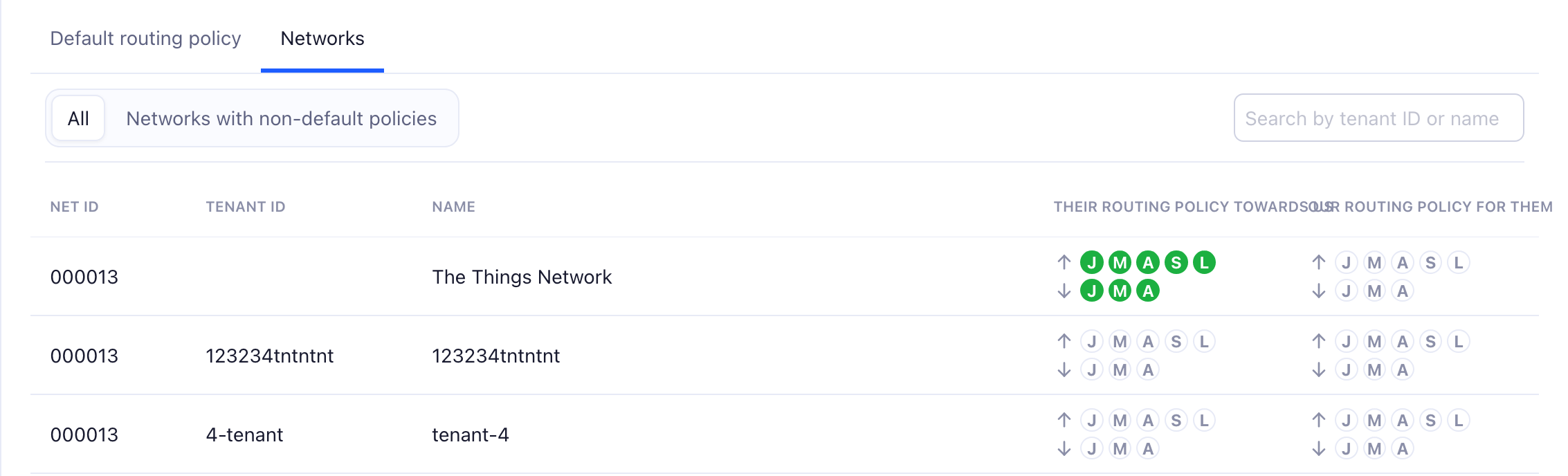Viewport: 1568px width, 476px height.
Task: Open the Networks tab
Action: click(x=322, y=38)
